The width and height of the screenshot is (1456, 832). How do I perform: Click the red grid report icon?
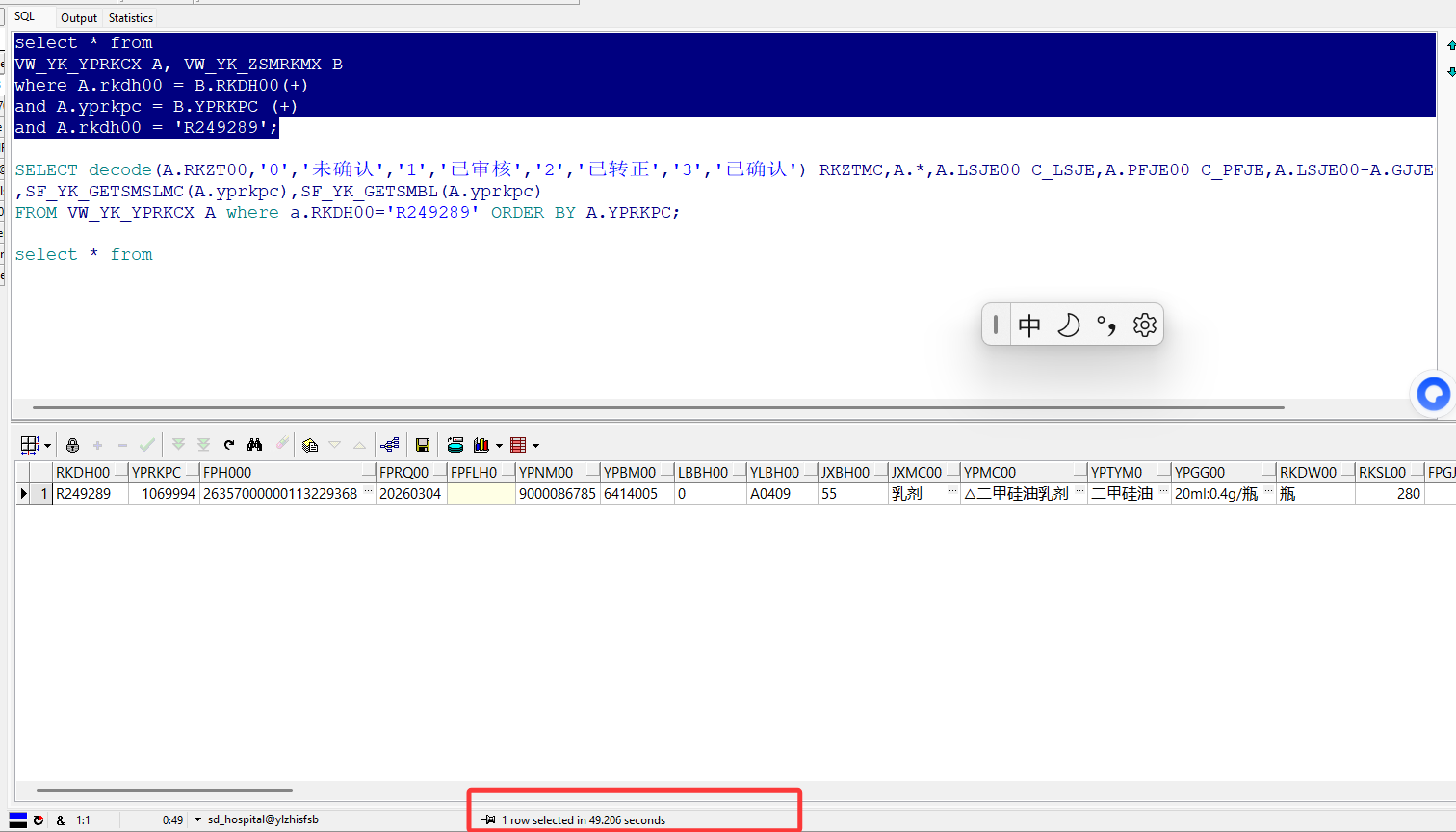(518, 445)
